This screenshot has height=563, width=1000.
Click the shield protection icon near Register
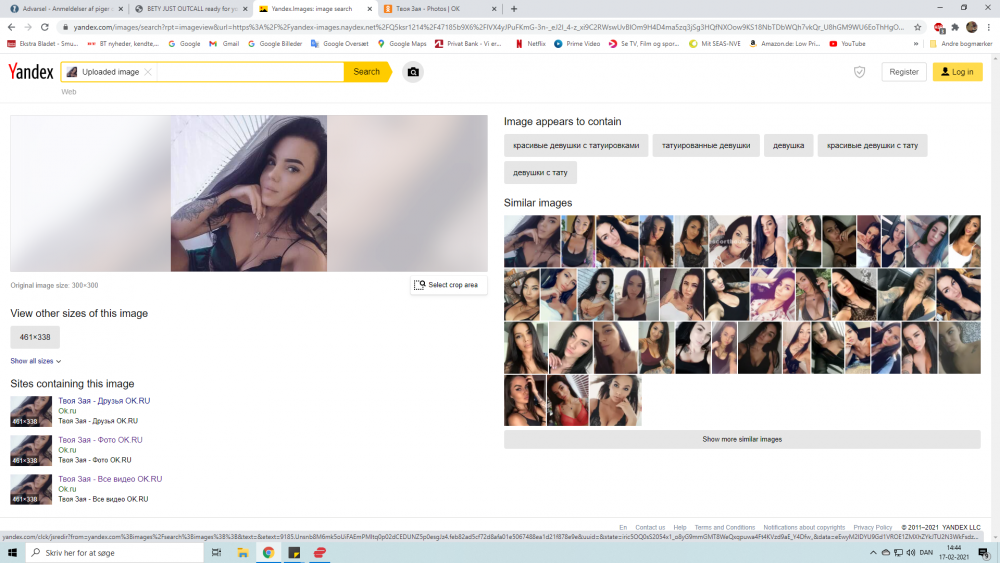click(859, 72)
